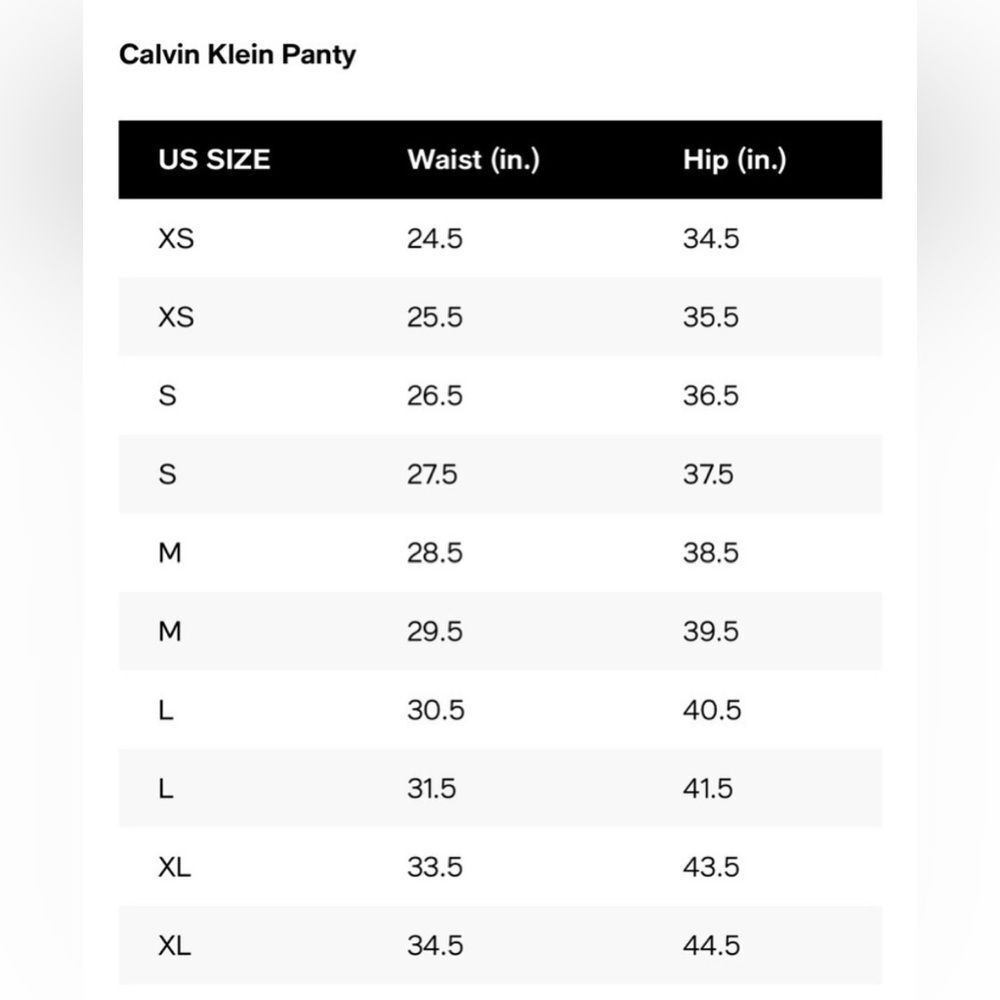Click the Calvin Klein Panty title
1000x1000 pixels.
click(237, 55)
